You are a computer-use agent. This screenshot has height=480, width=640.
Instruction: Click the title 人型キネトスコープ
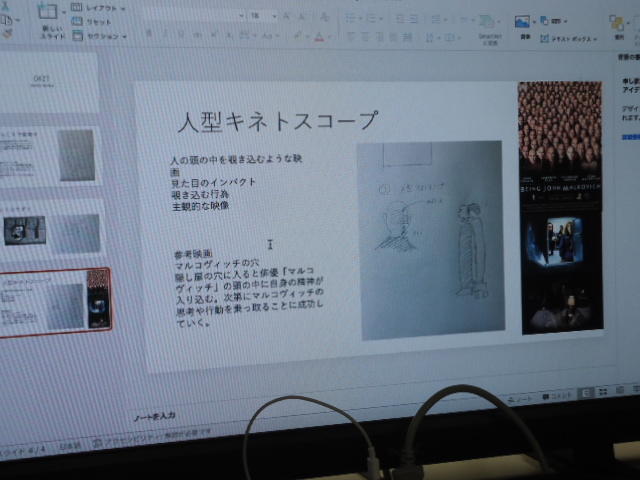pos(278,121)
